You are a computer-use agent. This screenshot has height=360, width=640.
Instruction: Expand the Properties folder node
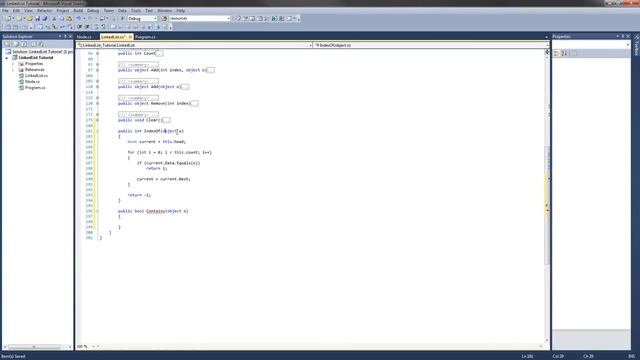13,64
